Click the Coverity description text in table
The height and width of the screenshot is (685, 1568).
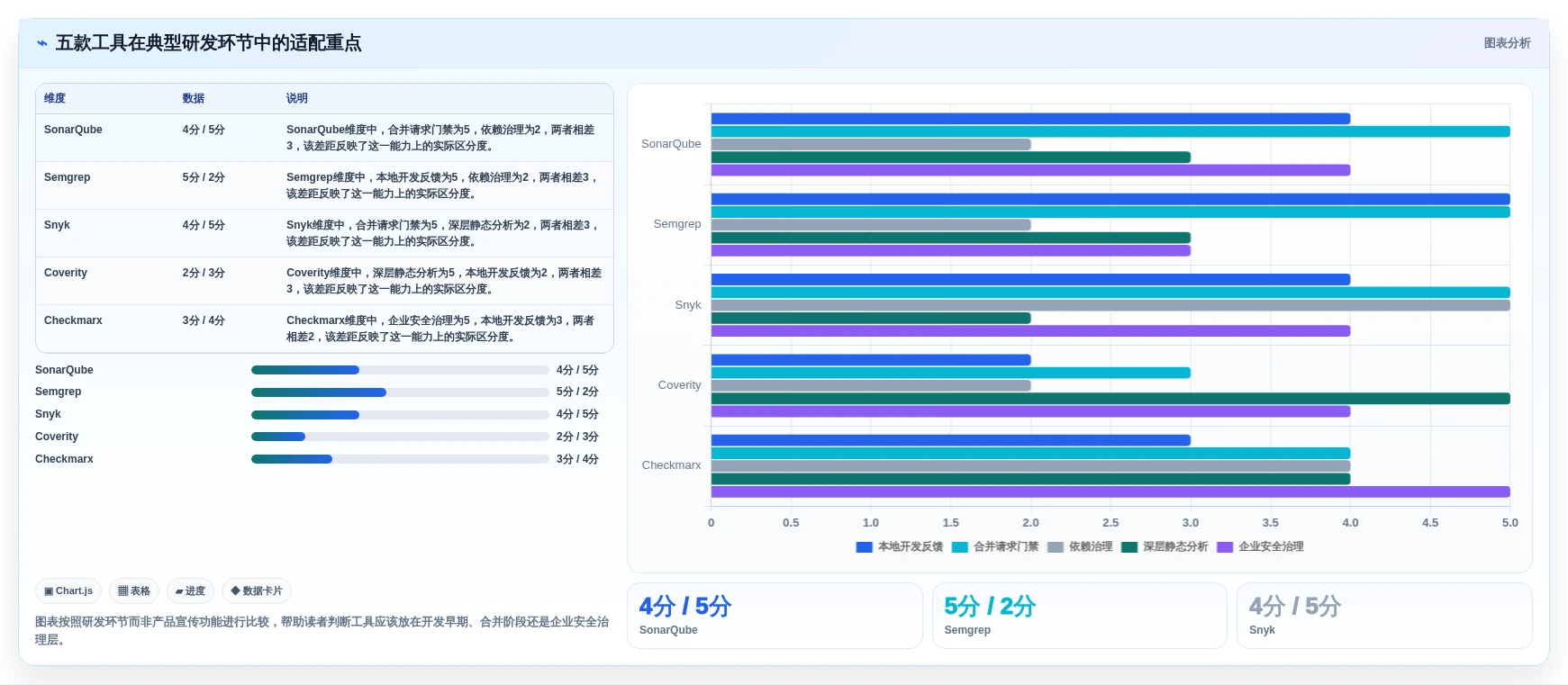444,281
